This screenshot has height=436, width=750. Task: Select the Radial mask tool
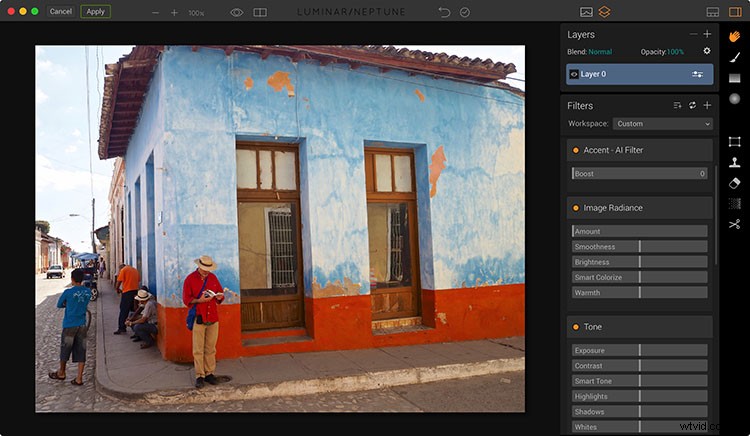735,98
